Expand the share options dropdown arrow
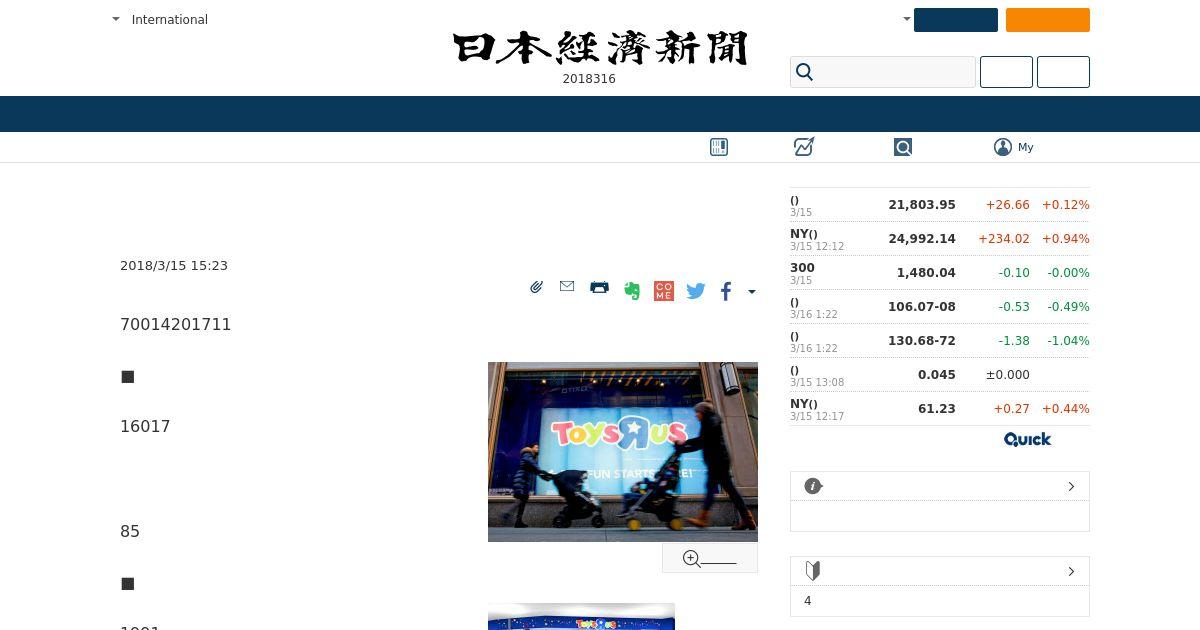 click(x=752, y=292)
